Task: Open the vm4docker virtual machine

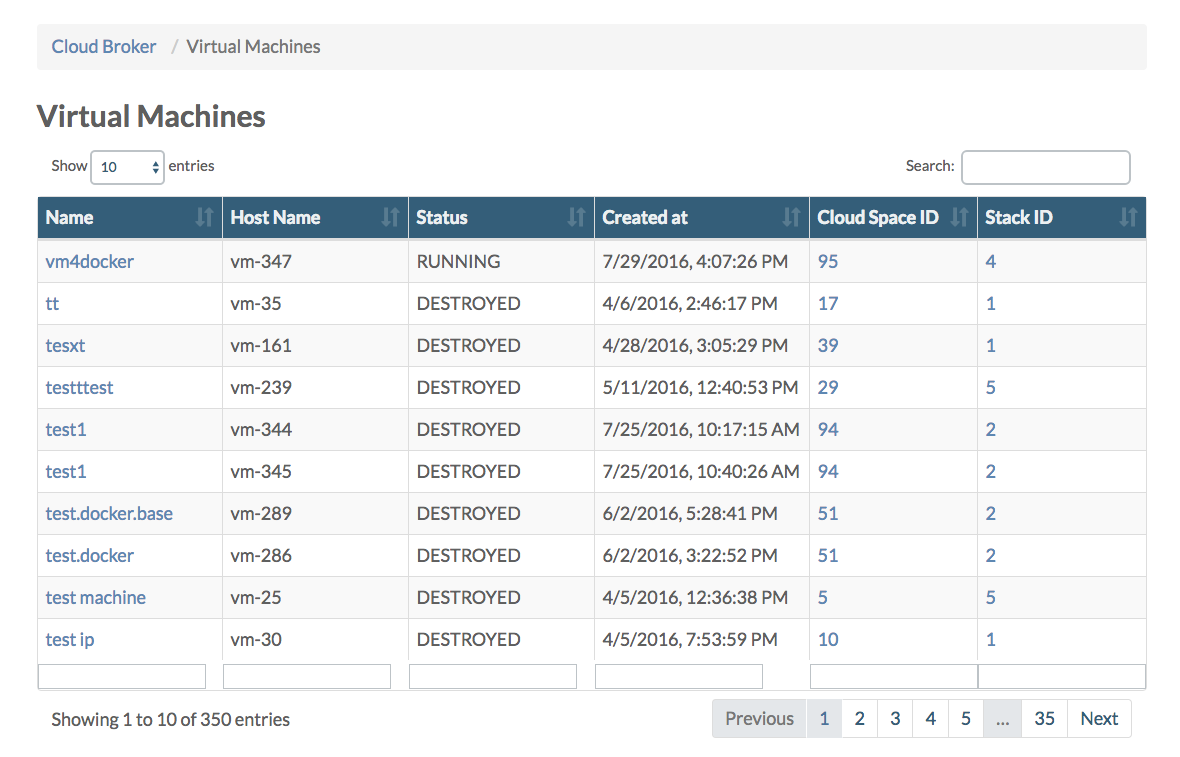Action: click(89, 261)
